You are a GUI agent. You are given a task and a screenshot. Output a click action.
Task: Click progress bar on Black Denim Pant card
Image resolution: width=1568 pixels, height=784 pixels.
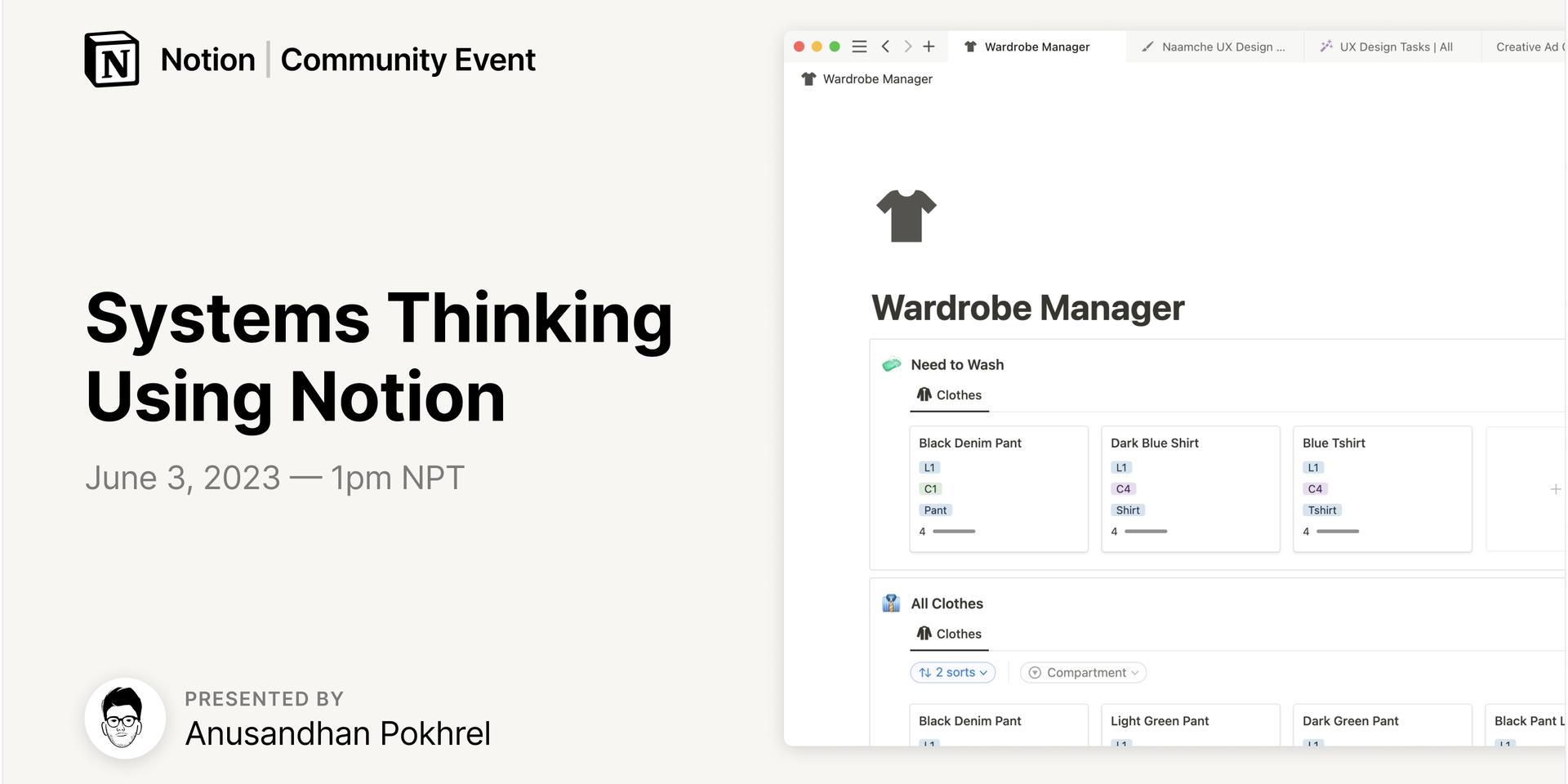point(954,532)
